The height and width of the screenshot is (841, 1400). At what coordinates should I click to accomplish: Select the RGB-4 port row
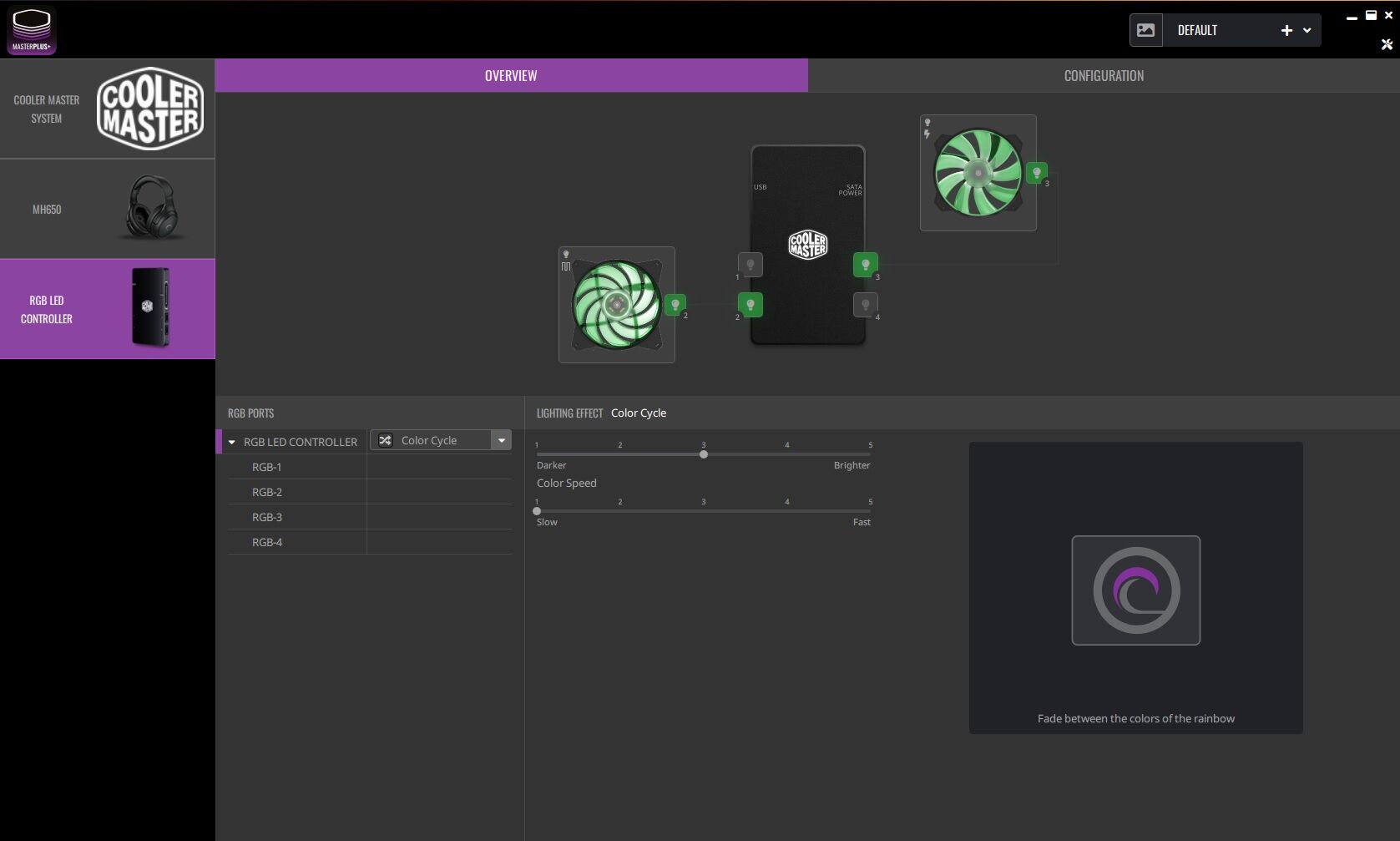tap(370, 542)
